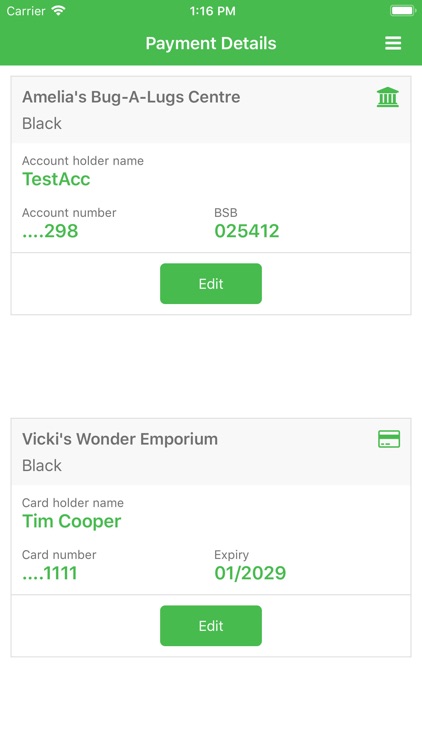Tap Black label under Amelia's centre
This screenshot has width=422, height=750.
coord(42,123)
